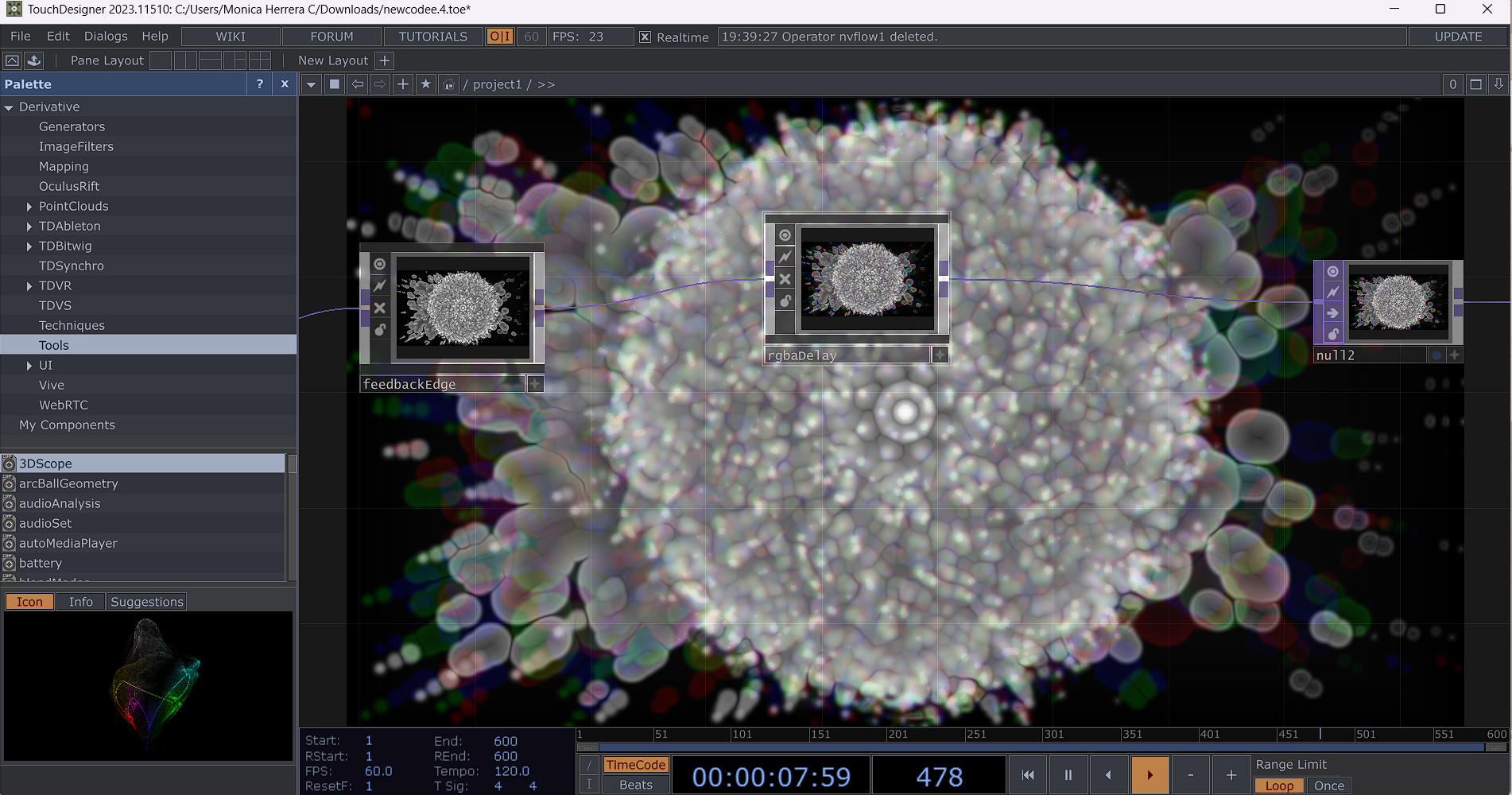
Task: Go back with left arrow in path bar
Action: (358, 84)
